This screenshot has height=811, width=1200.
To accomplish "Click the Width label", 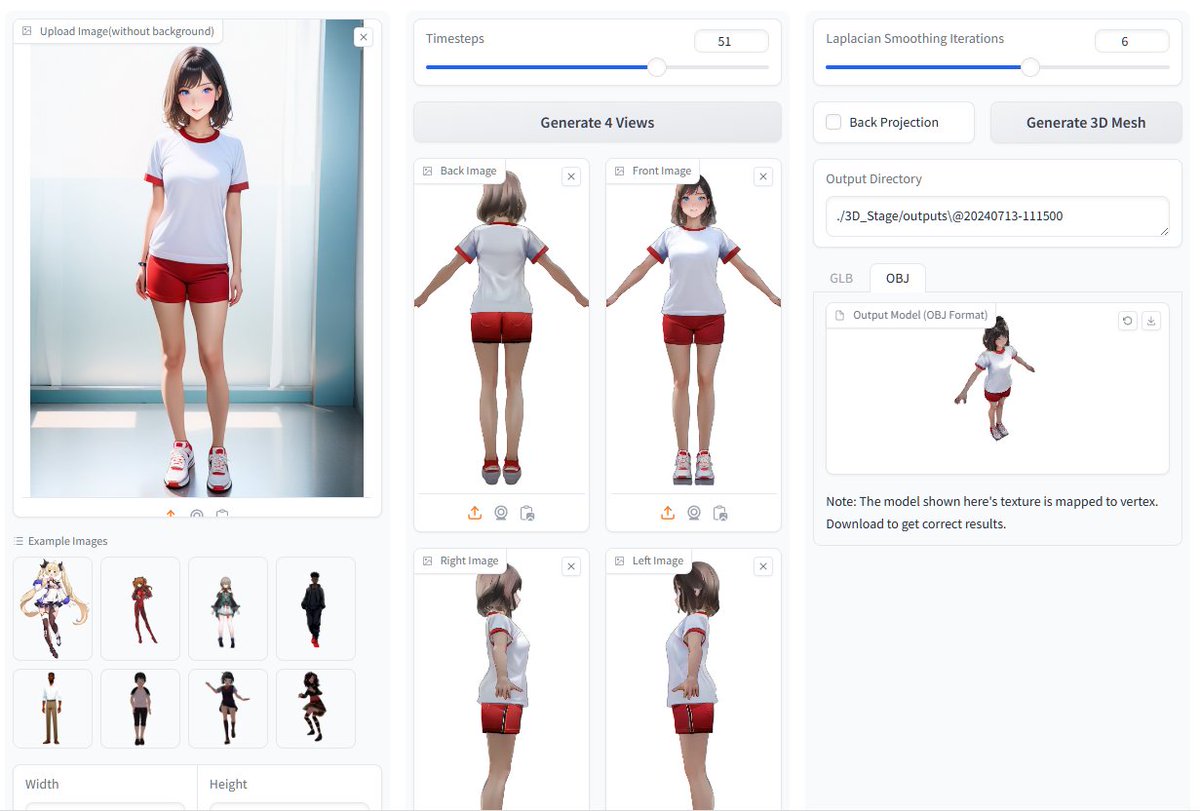I will click(43, 784).
